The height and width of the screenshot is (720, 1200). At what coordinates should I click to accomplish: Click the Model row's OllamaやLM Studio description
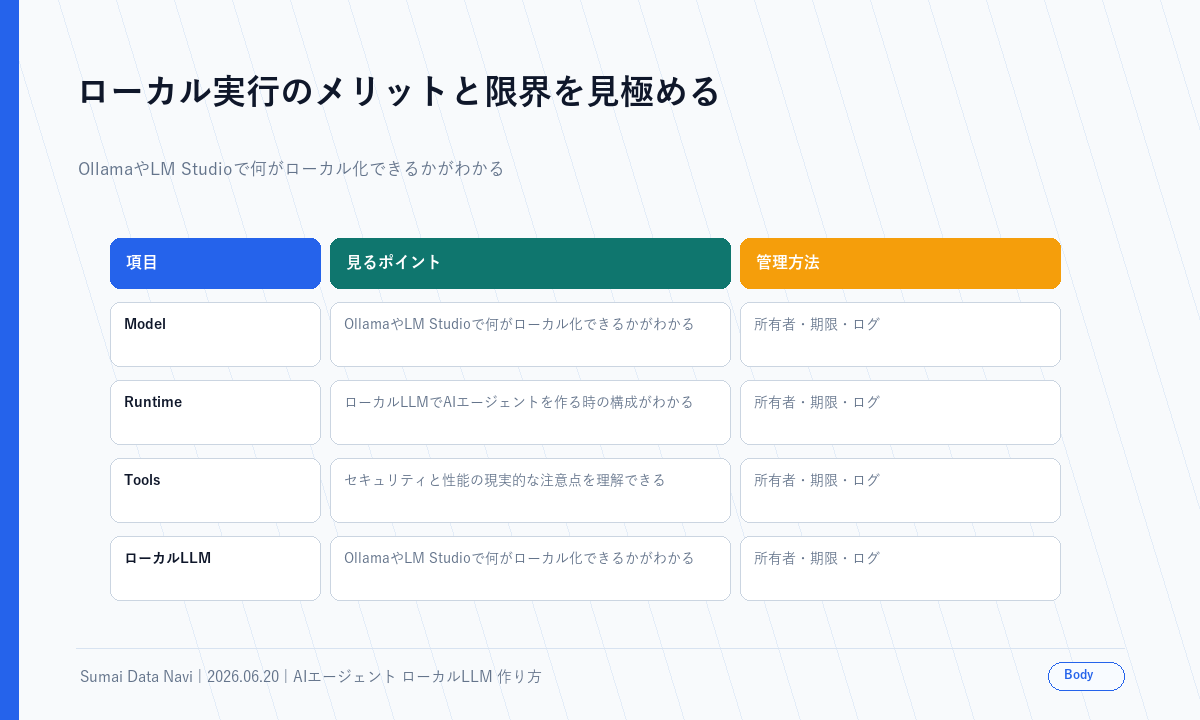coord(530,334)
